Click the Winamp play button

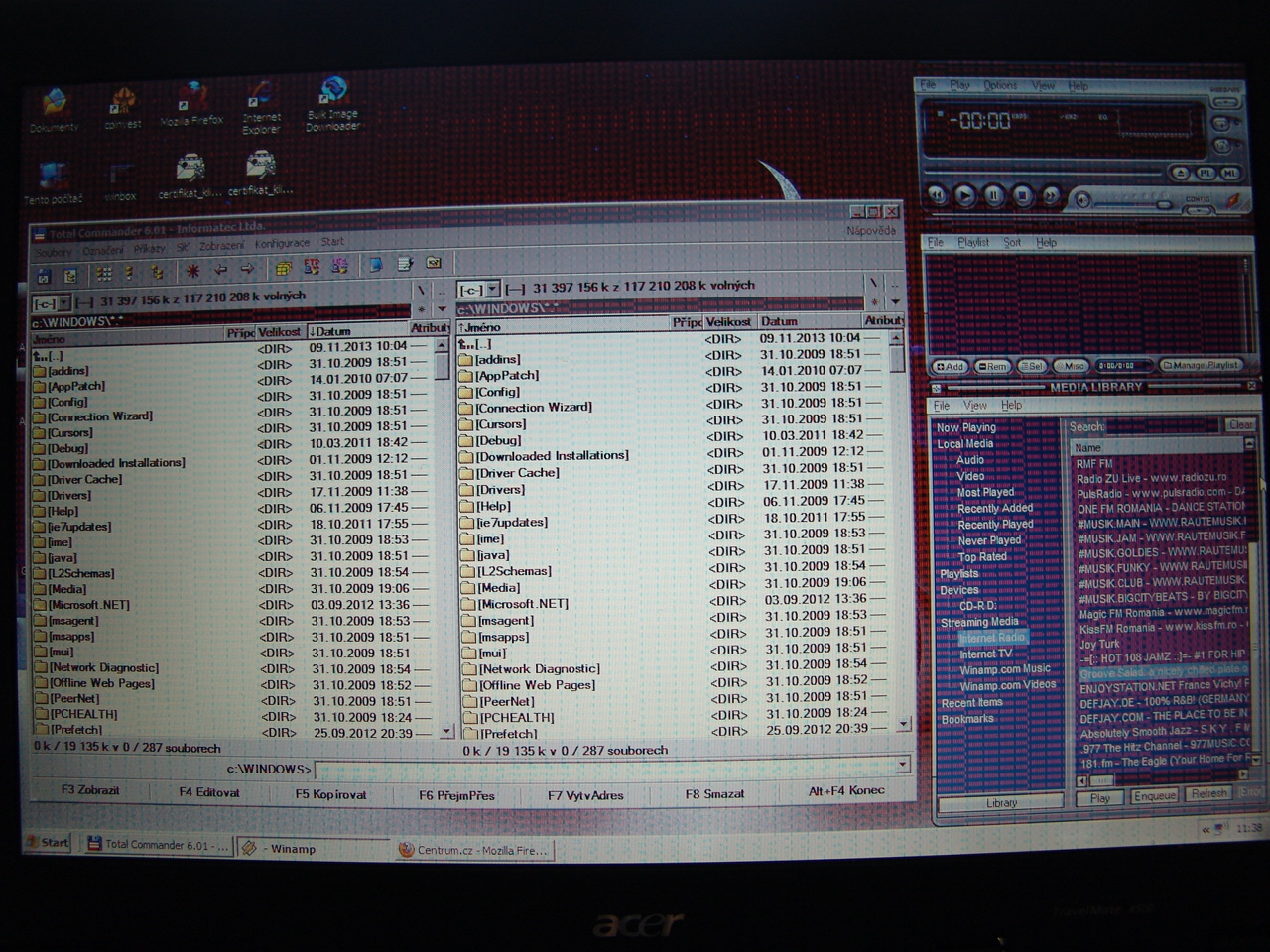pyautogui.click(x=964, y=195)
